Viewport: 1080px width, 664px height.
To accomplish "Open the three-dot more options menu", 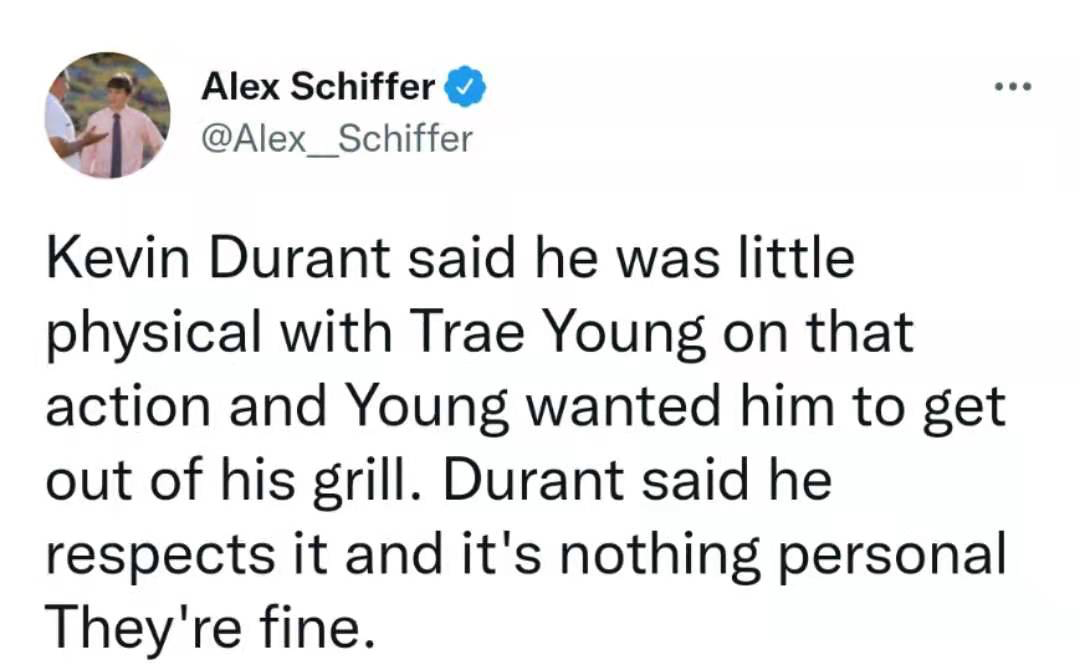I will click(x=1013, y=87).
